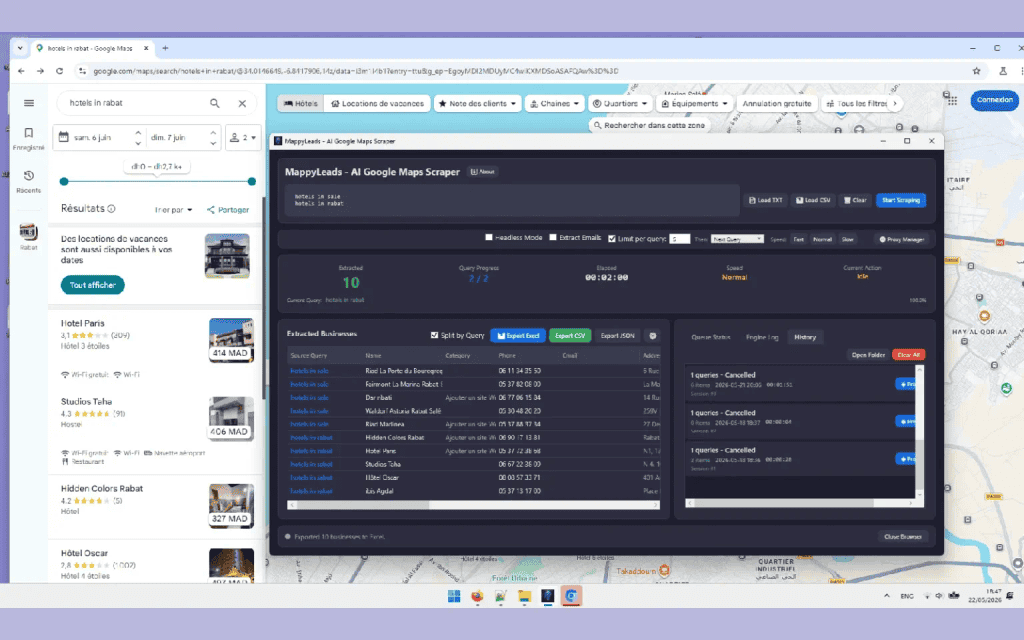Select the Google Maps browser tab
The height and width of the screenshot is (640, 1024).
90,48
